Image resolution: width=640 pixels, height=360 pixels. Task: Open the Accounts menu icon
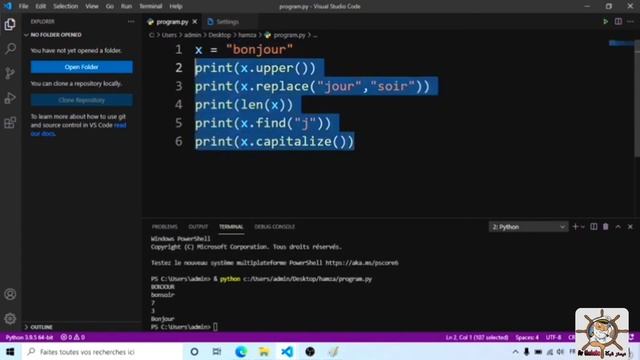[10, 294]
